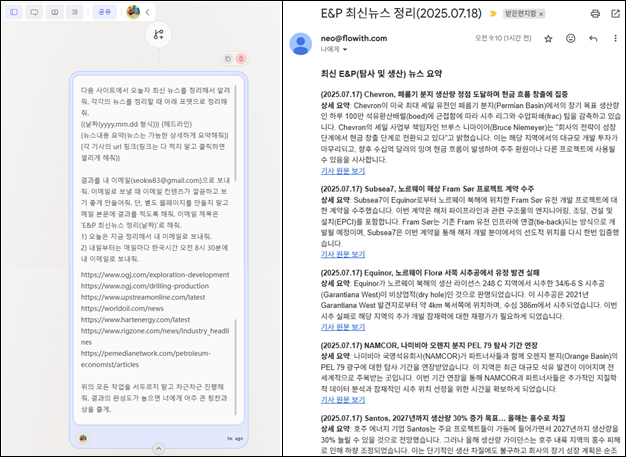Remove the 받은편지함 label with x
Screen dimensions: 626x457
[541, 14]
